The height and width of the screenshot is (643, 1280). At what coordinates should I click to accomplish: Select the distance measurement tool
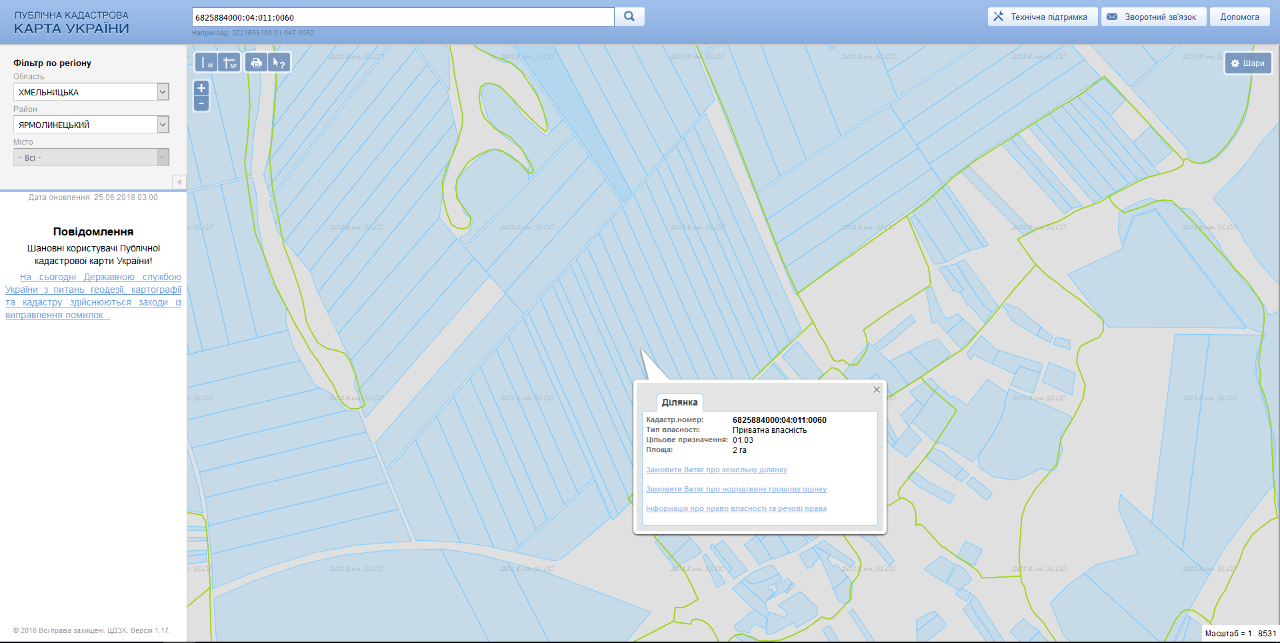coord(206,63)
